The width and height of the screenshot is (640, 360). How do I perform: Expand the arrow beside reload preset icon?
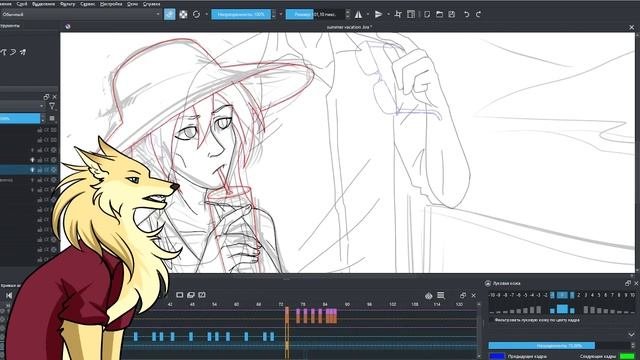click(207, 14)
